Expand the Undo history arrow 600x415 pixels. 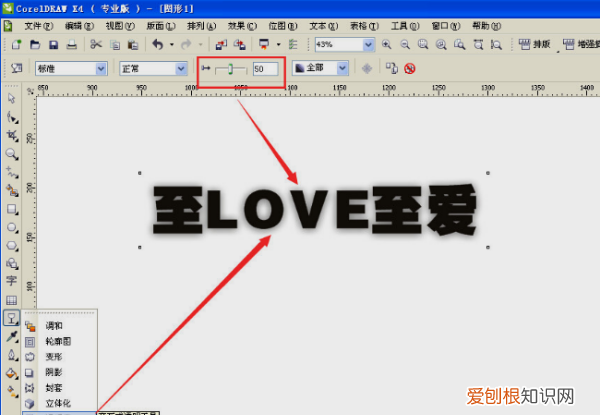click(x=172, y=45)
